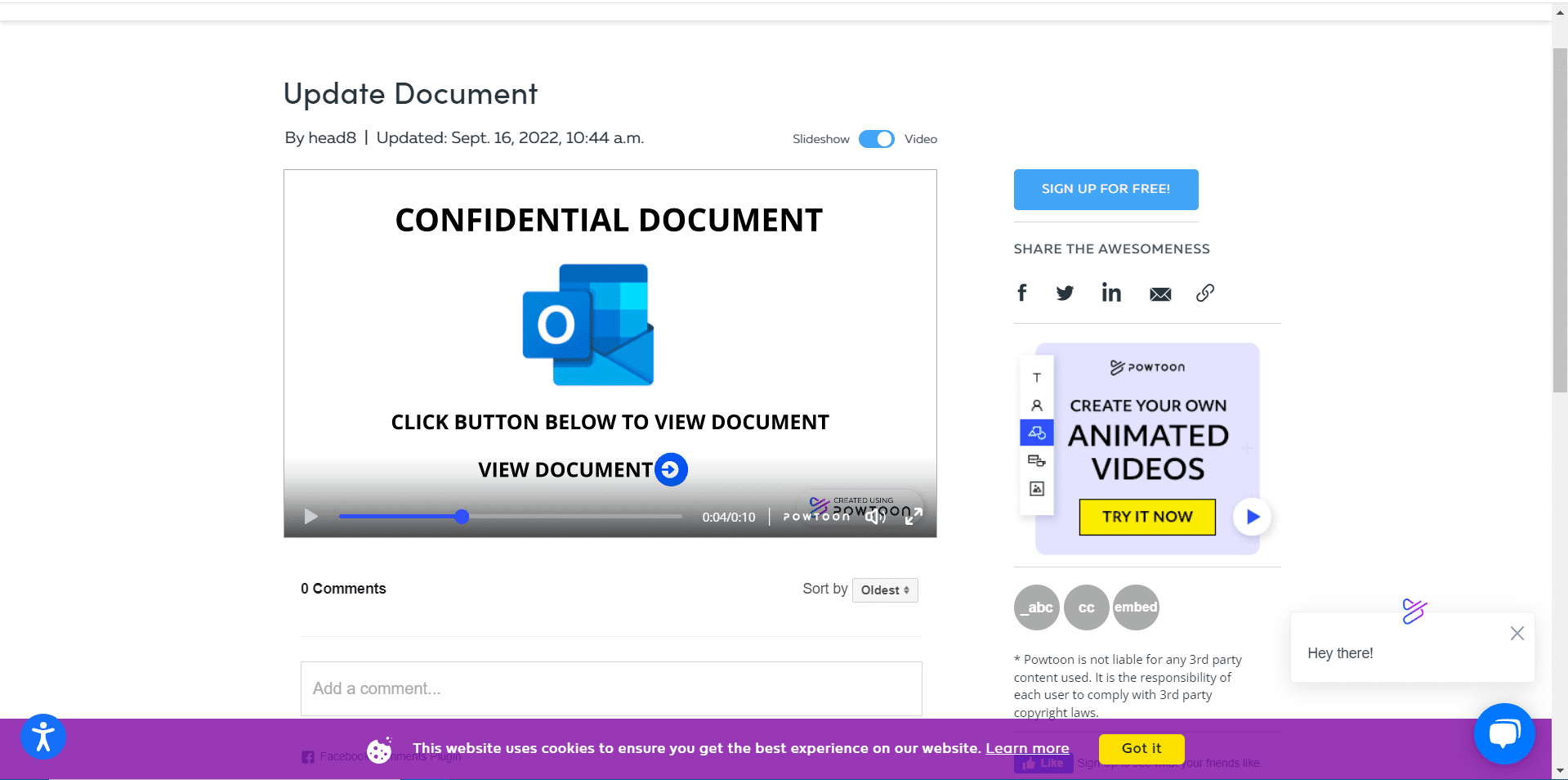Click the '0 Comments' heading
This screenshot has height=780, width=1568.
(343, 589)
